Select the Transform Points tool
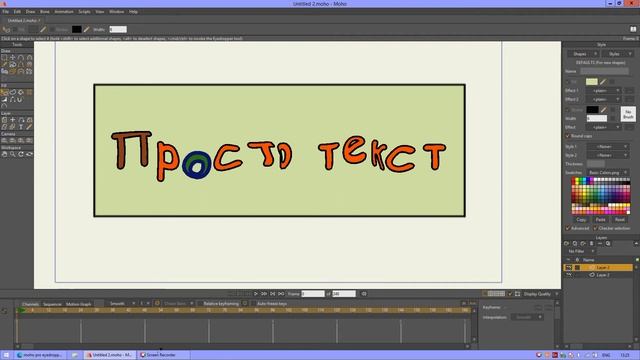Image resolution: width=640 pixels, height=360 pixels. [x=13, y=58]
